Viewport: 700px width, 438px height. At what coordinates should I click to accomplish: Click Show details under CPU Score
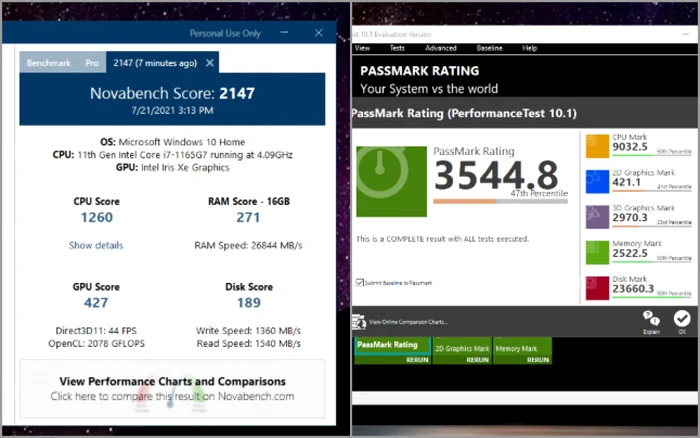pyautogui.click(x=96, y=245)
